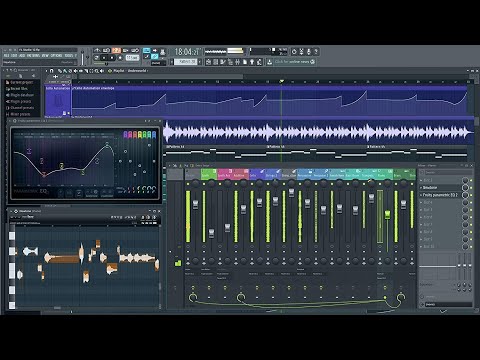The width and height of the screenshot is (480, 360).
Task: Click the fader-shaped mixer icon in main toolbar
Action: [237, 62]
